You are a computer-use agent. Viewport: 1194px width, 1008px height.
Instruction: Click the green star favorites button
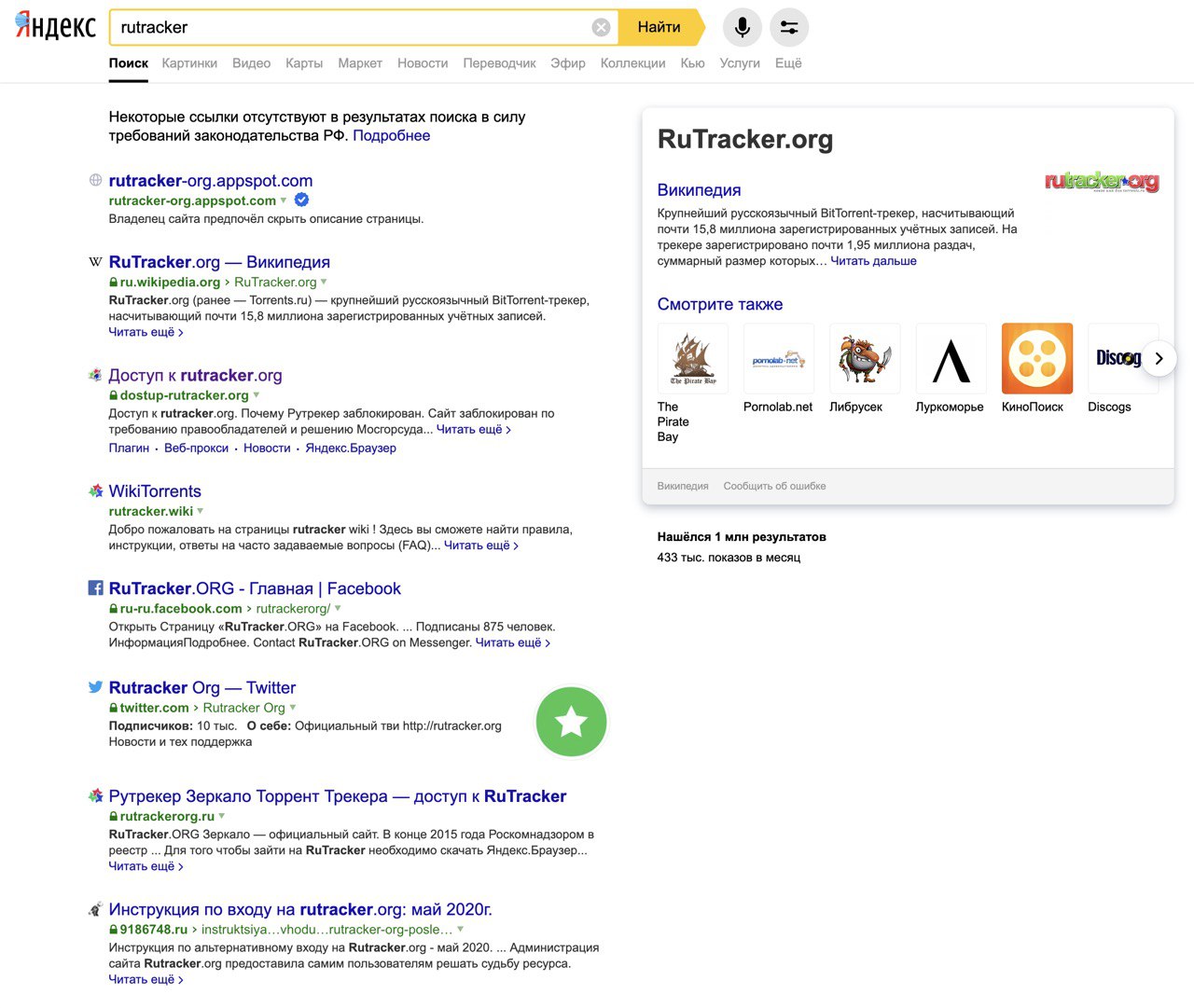pyautogui.click(x=571, y=722)
